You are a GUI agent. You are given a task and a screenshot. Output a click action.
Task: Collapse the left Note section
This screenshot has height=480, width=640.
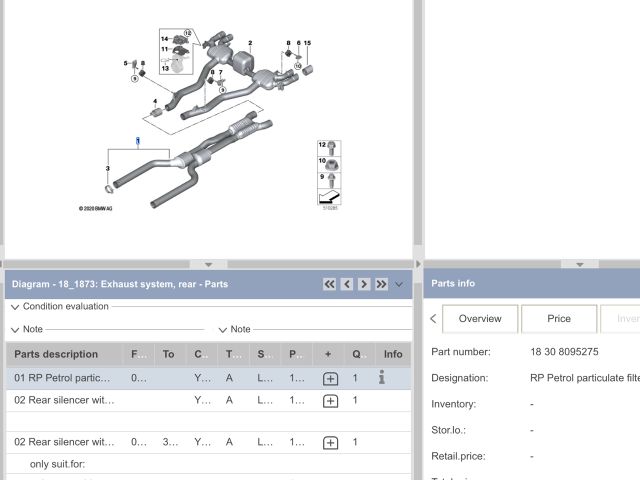[14, 329]
